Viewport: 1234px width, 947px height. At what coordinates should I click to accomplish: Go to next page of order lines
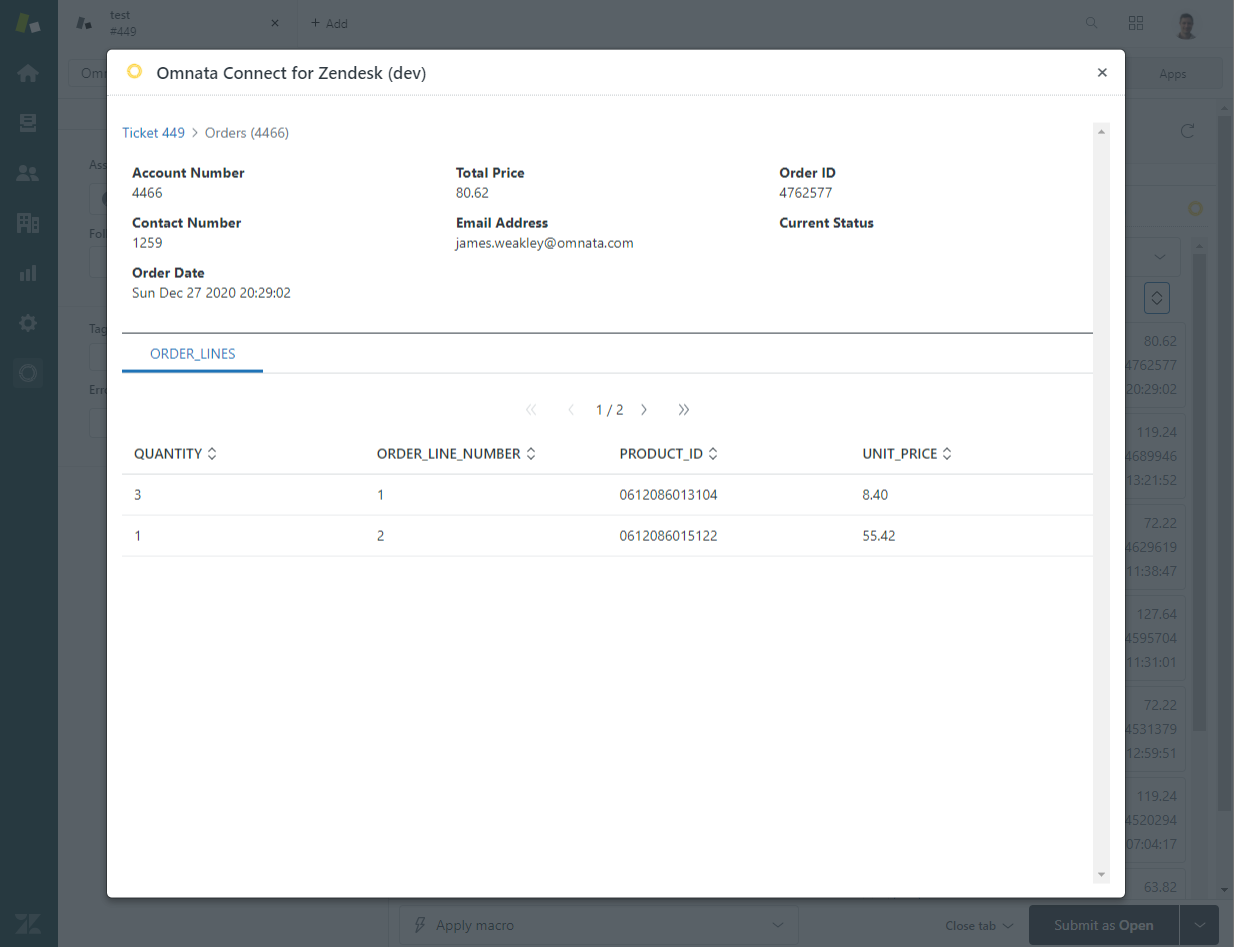(x=644, y=410)
